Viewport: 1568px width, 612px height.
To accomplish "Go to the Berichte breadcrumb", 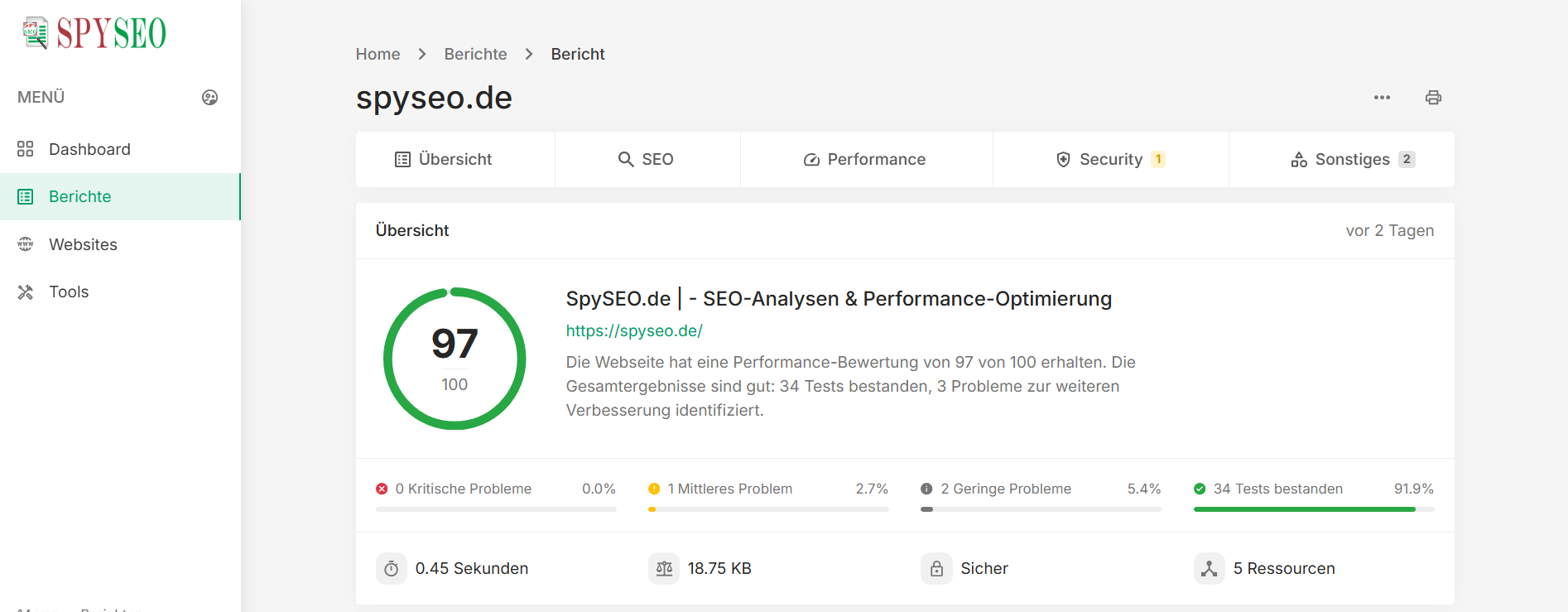I will pos(475,54).
